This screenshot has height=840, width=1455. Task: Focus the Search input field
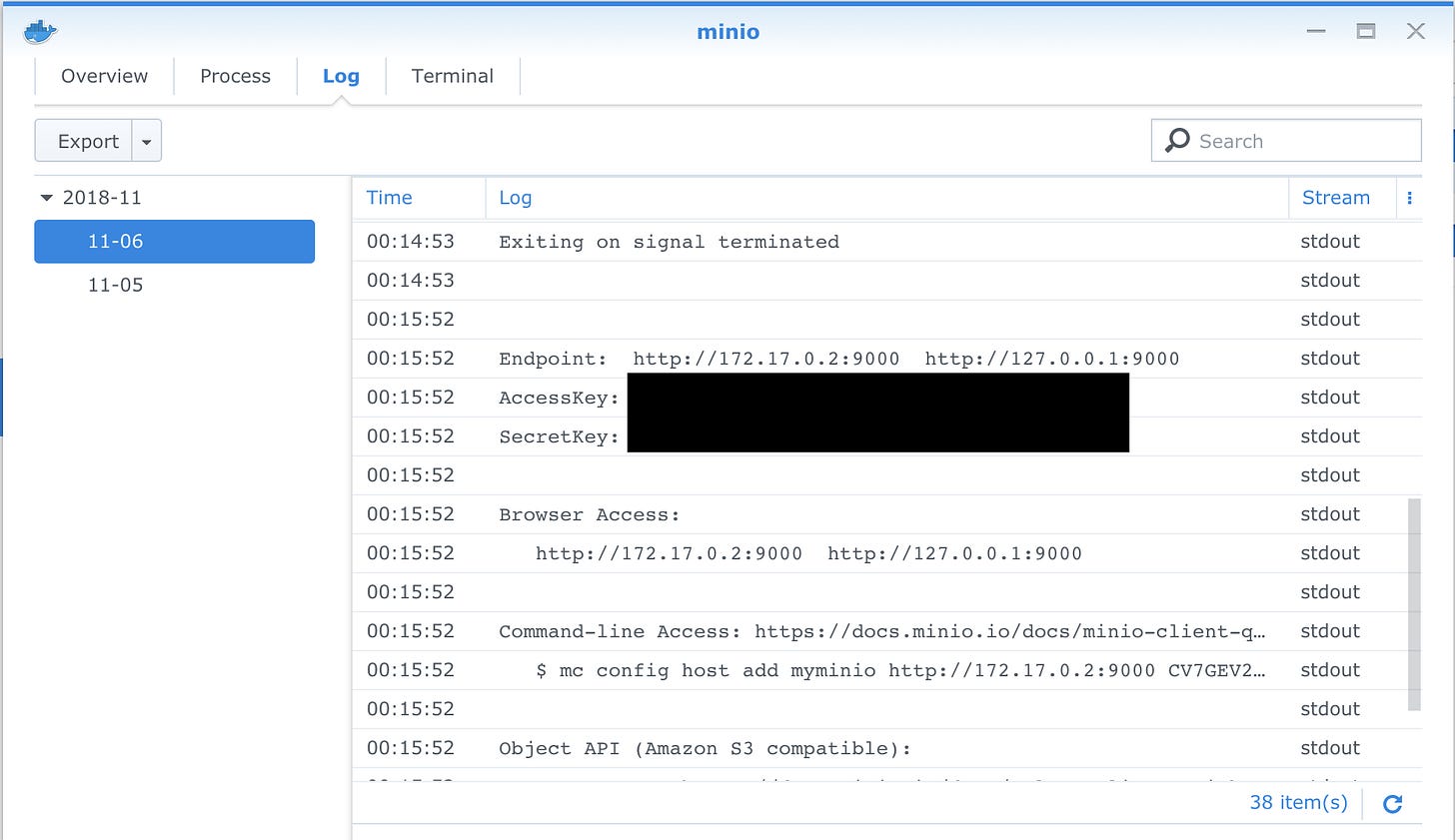point(1286,140)
